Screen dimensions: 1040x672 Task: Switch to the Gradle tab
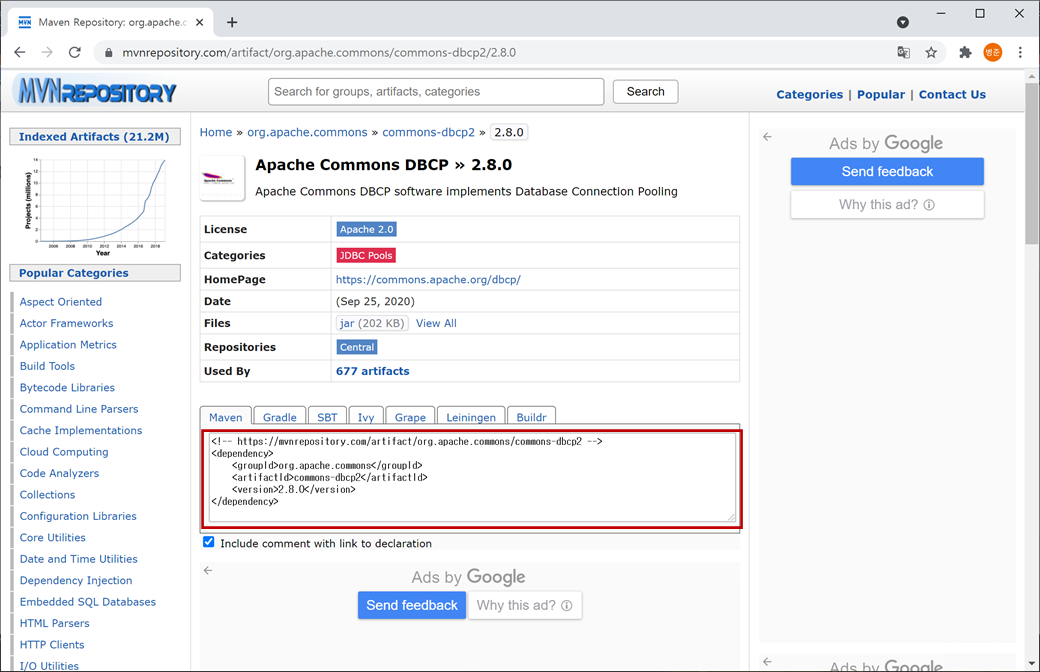(x=279, y=417)
